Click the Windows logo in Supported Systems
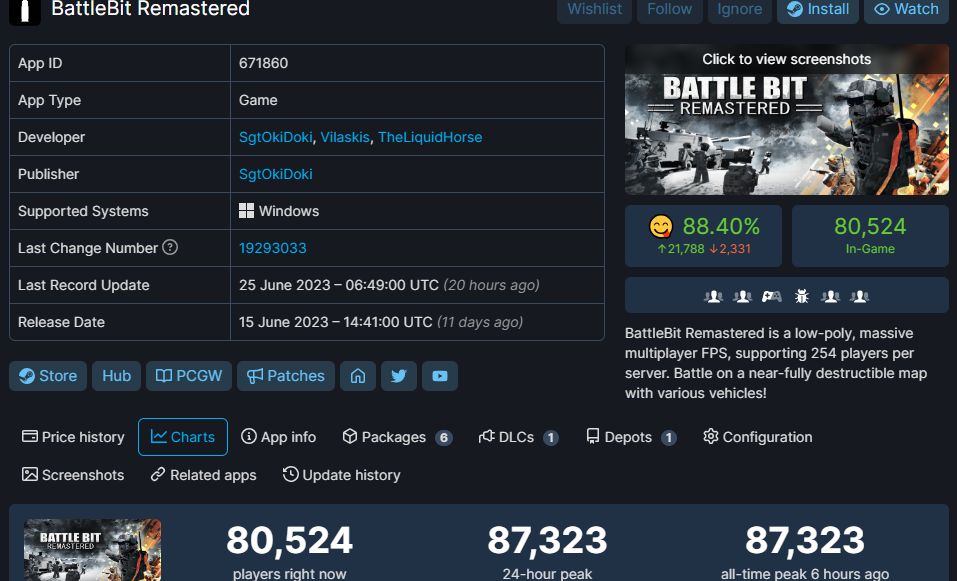Image resolution: width=957 pixels, height=581 pixels. click(x=246, y=211)
